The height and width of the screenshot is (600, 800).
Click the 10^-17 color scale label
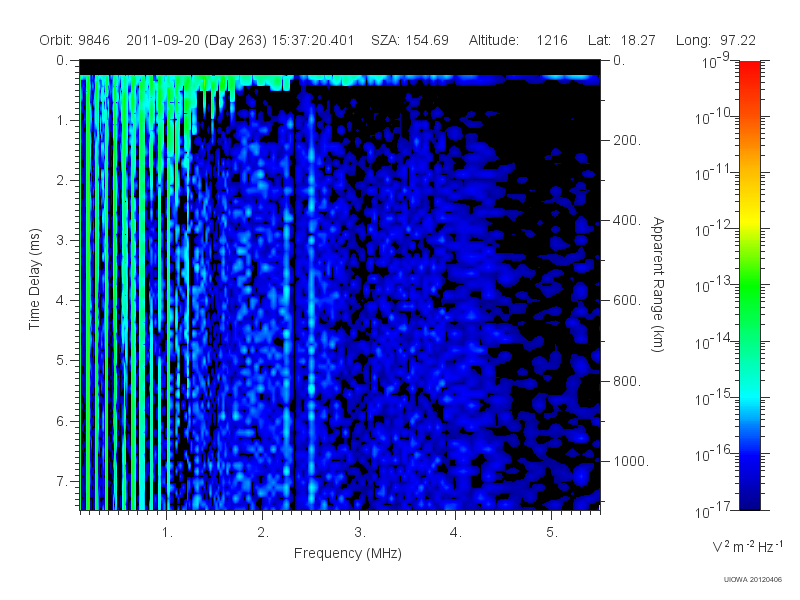click(712, 509)
